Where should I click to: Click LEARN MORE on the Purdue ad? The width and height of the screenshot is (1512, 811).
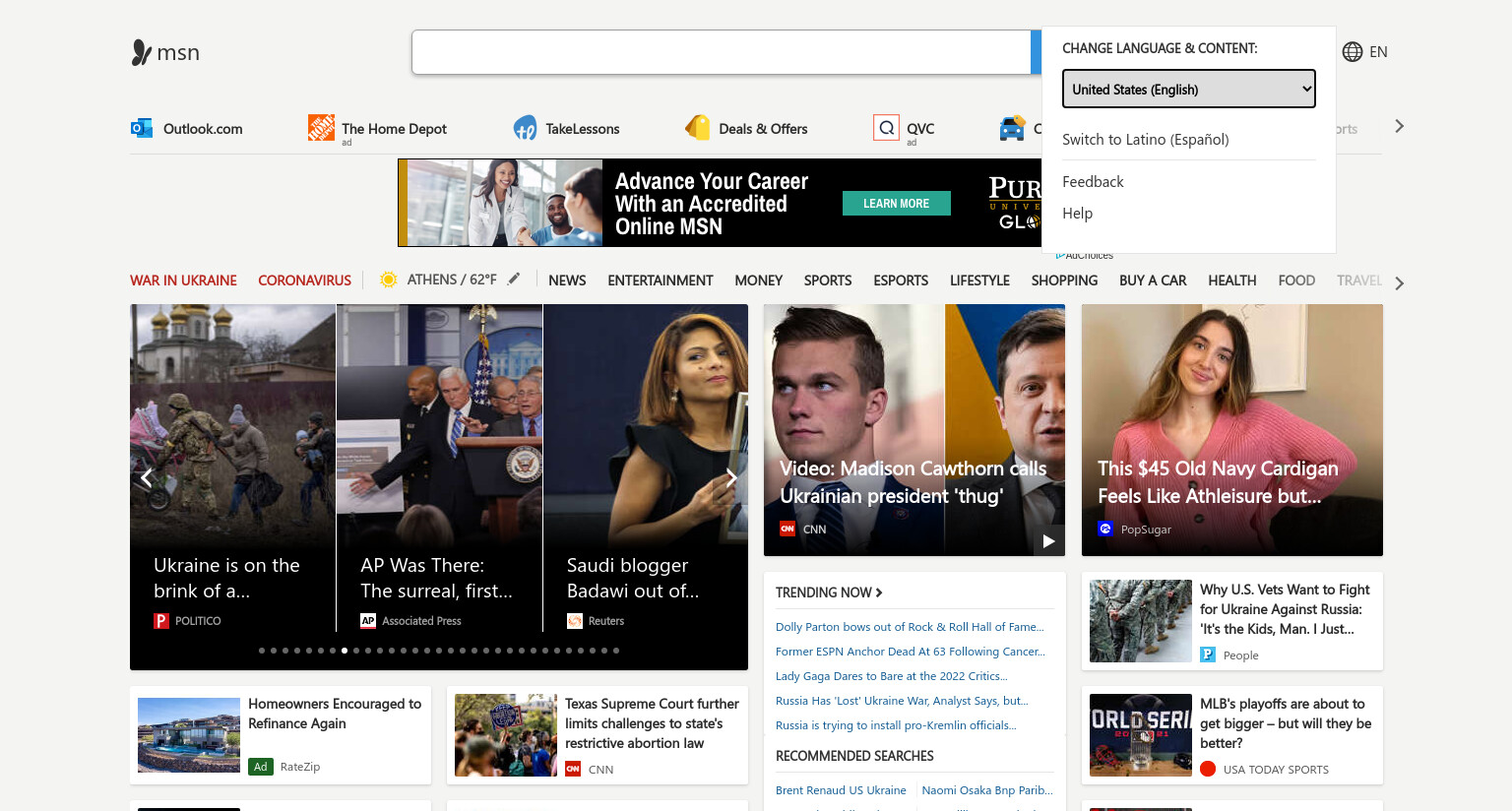tap(896, 204)
